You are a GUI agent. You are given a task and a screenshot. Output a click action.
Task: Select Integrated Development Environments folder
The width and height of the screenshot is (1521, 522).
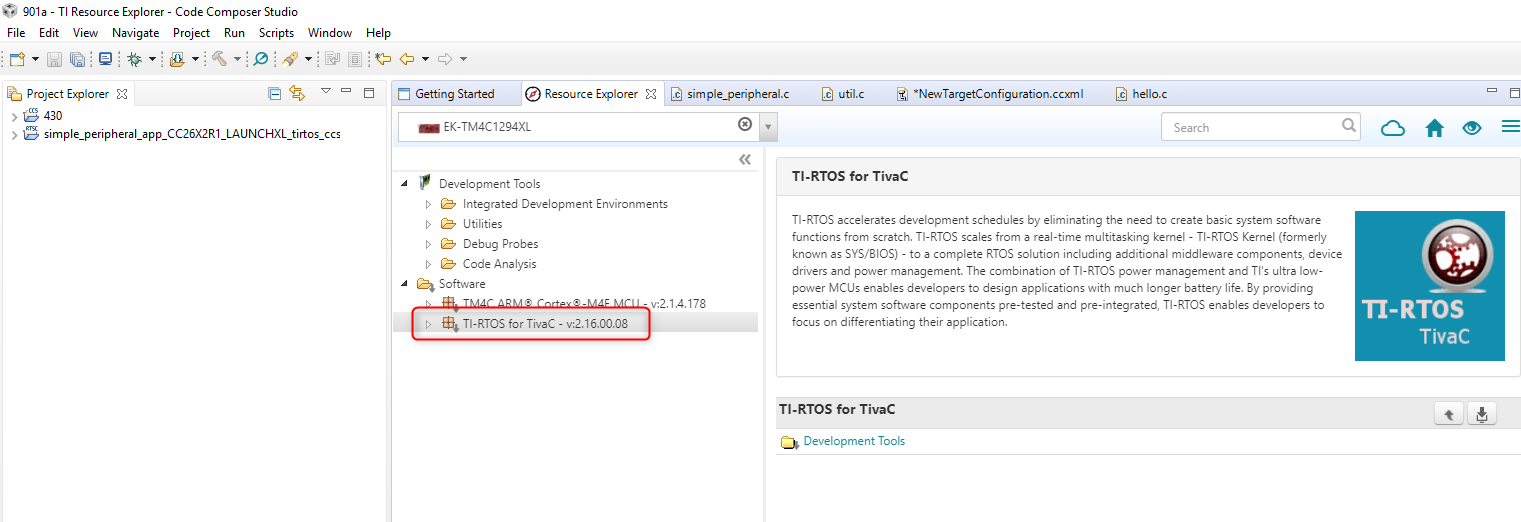565,204
